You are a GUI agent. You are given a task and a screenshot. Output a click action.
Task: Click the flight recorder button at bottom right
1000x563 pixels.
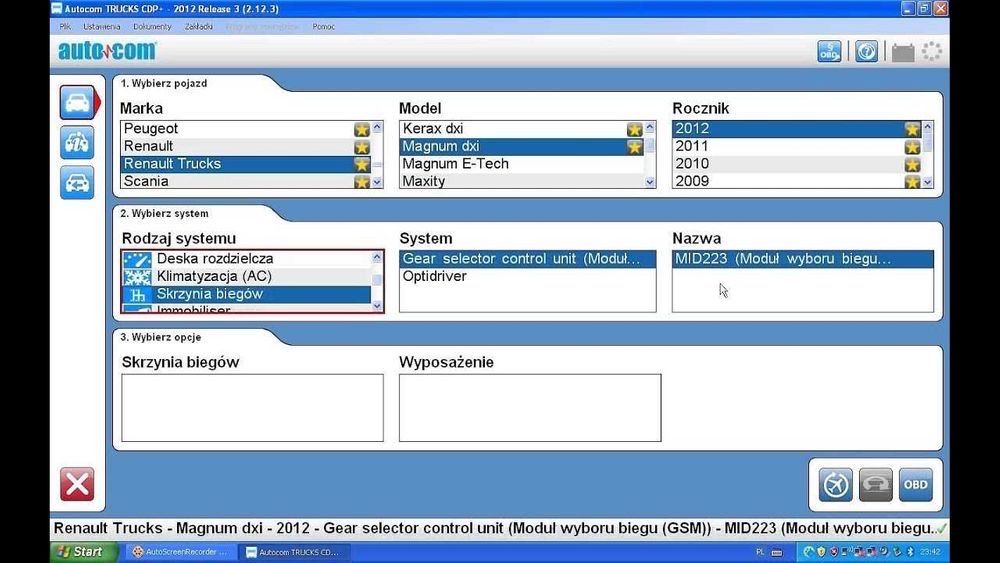coord(835,485)
